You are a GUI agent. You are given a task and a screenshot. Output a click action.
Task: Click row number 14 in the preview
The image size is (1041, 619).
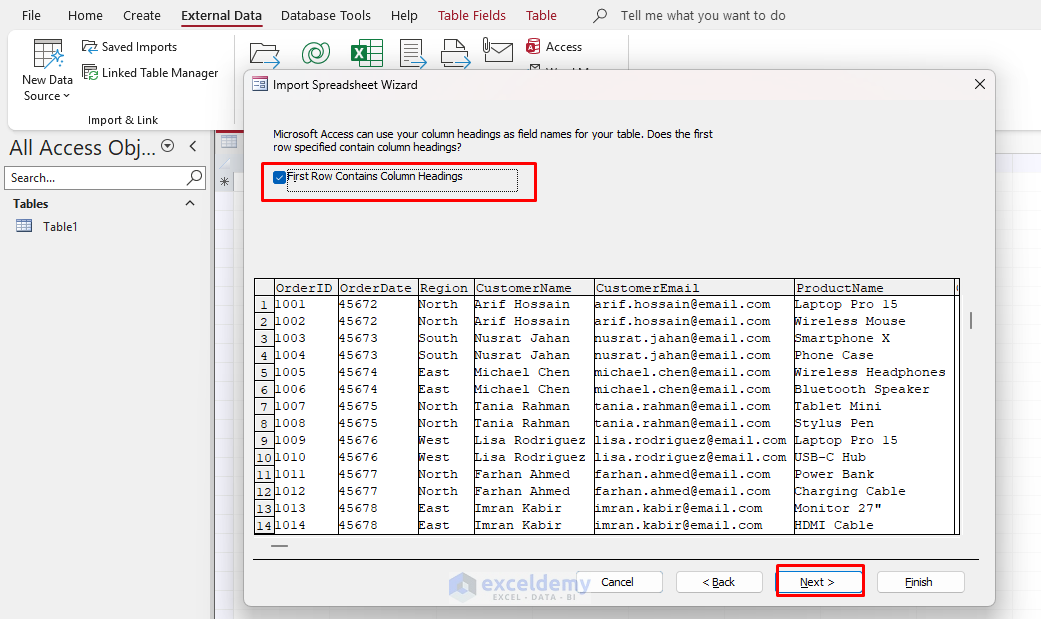tap(264, 525)
